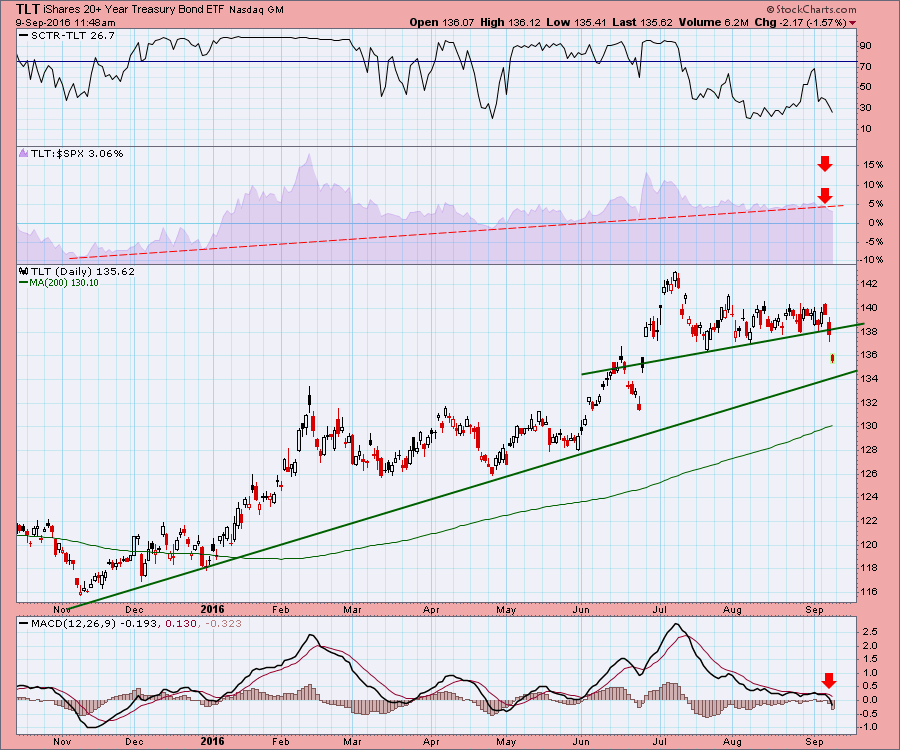
Task: Click the 70 label on the SCTR axis
Action: tap(866, 67)
